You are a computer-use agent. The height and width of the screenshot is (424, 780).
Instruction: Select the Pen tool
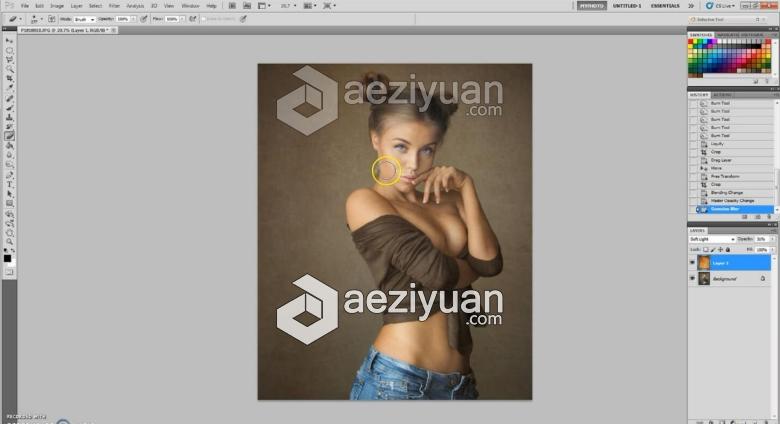click(9, 175)
